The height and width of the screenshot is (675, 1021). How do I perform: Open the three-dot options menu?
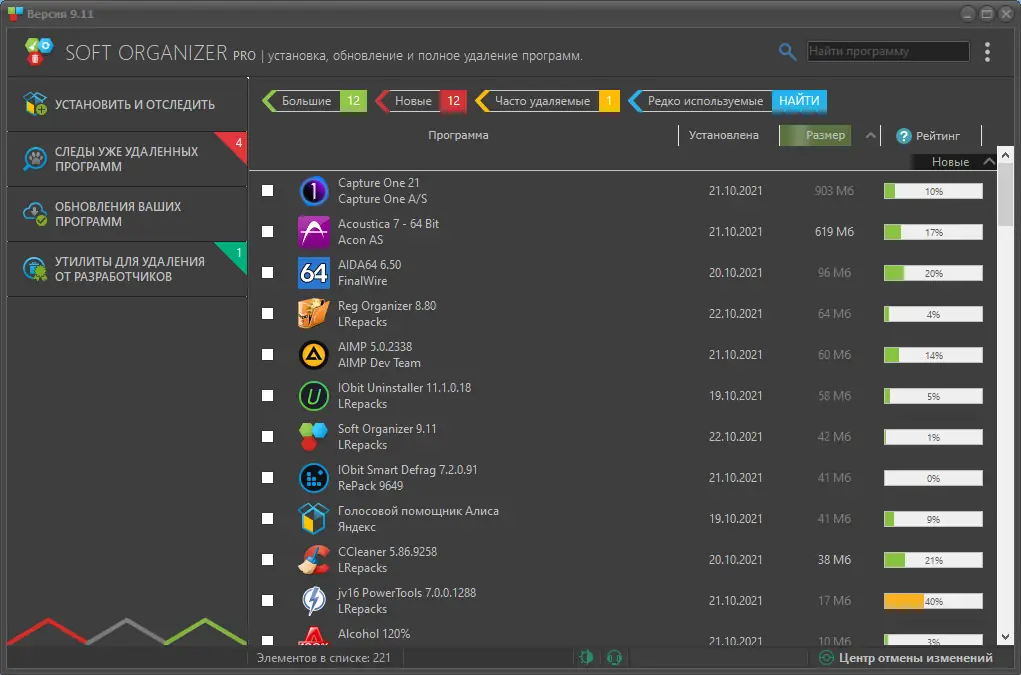[x=987, y=51]
